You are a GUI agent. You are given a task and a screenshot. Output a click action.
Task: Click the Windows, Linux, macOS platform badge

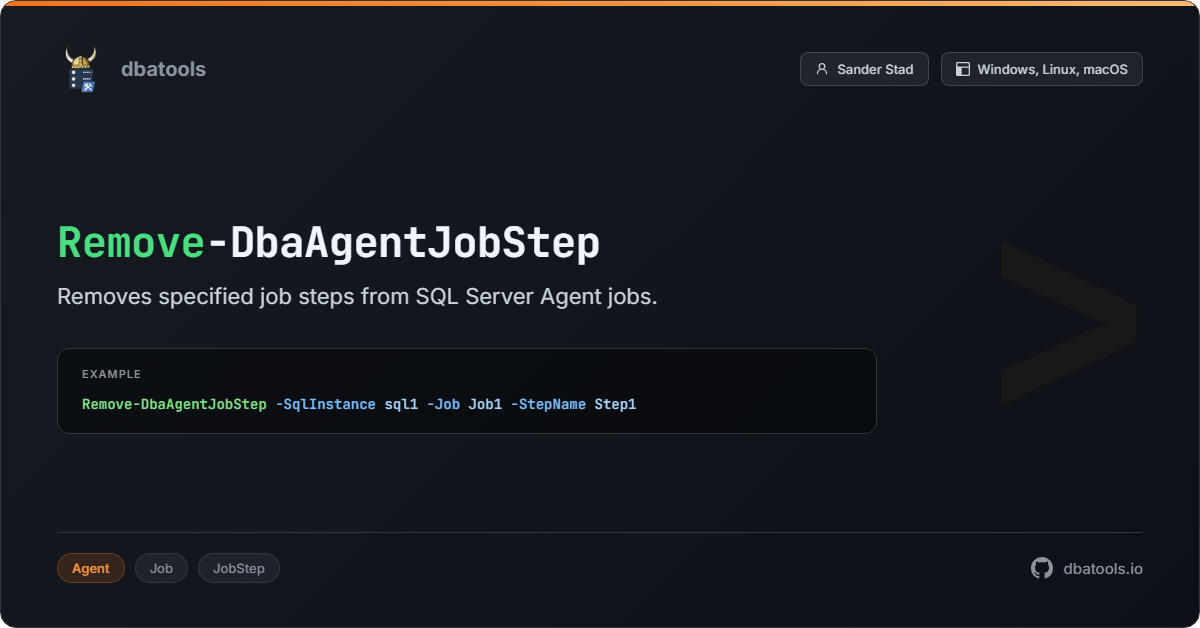click(1041, 69)
